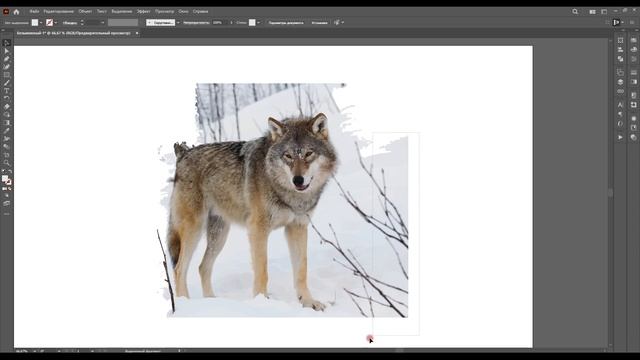Image resolution: width=640 pixels, height=360 pixels.
Task: Select the Eraser tool
Action: coord(7,107)
